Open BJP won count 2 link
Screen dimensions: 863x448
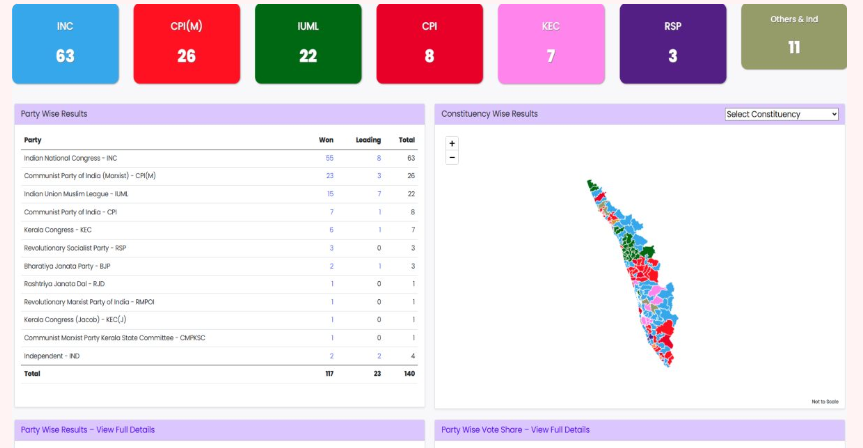[x=331, y=266]
